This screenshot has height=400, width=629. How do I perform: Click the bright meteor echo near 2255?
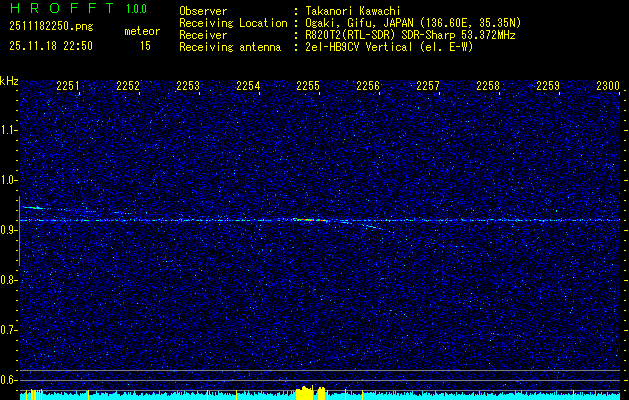click(x=312, y=220)
